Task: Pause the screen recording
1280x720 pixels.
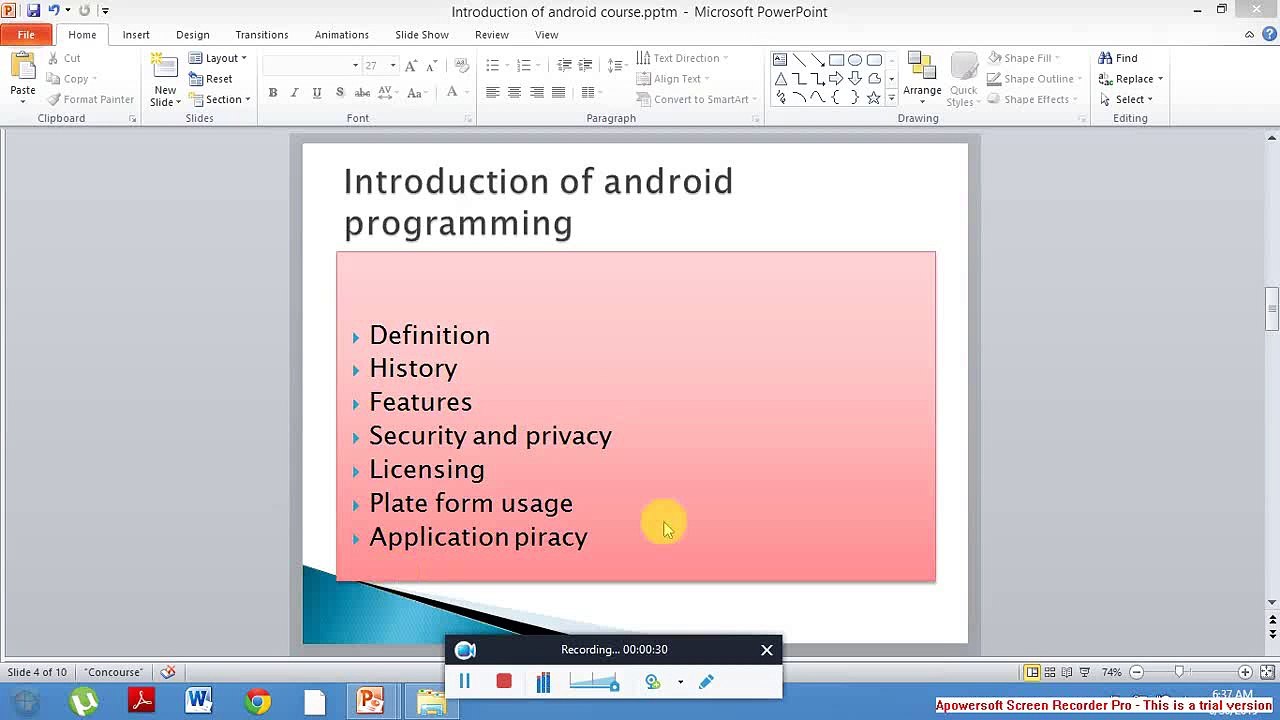Action: [465, 682]
